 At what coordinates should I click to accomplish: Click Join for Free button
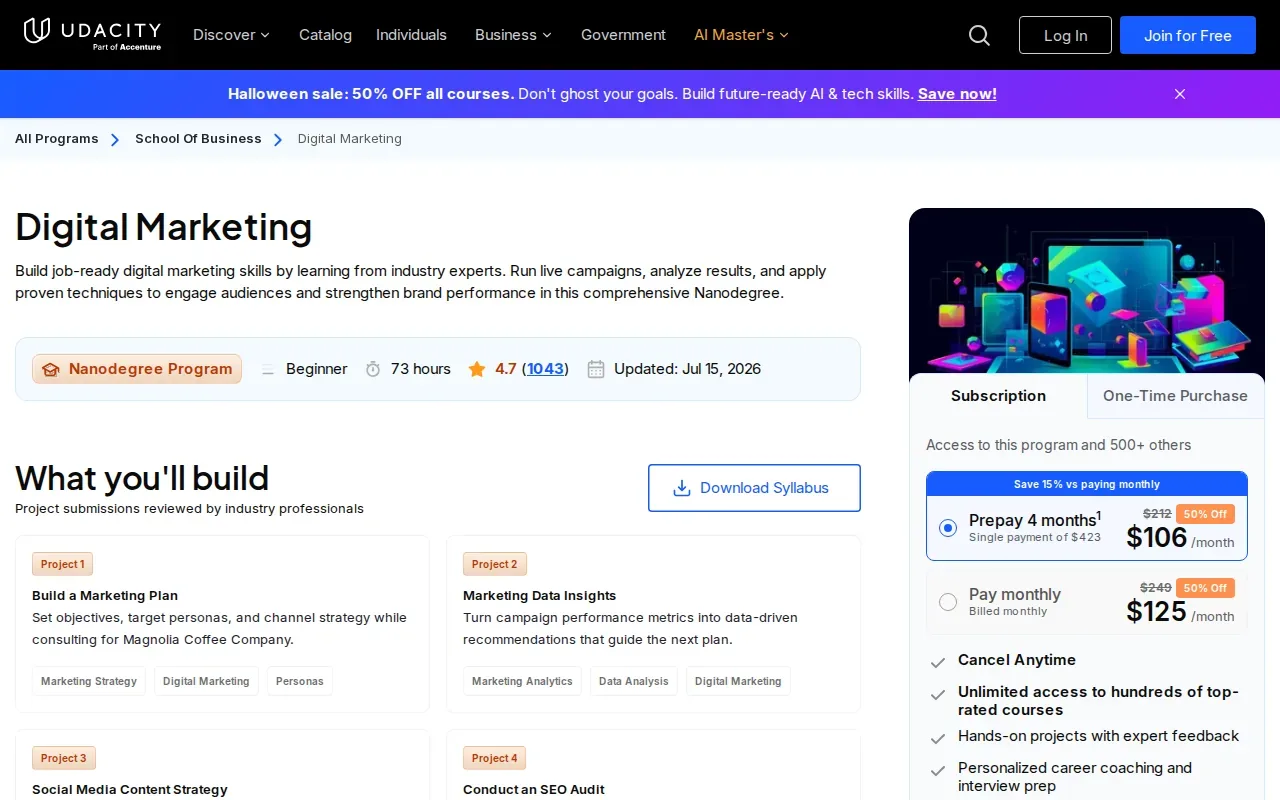[x=1188, y=35]
